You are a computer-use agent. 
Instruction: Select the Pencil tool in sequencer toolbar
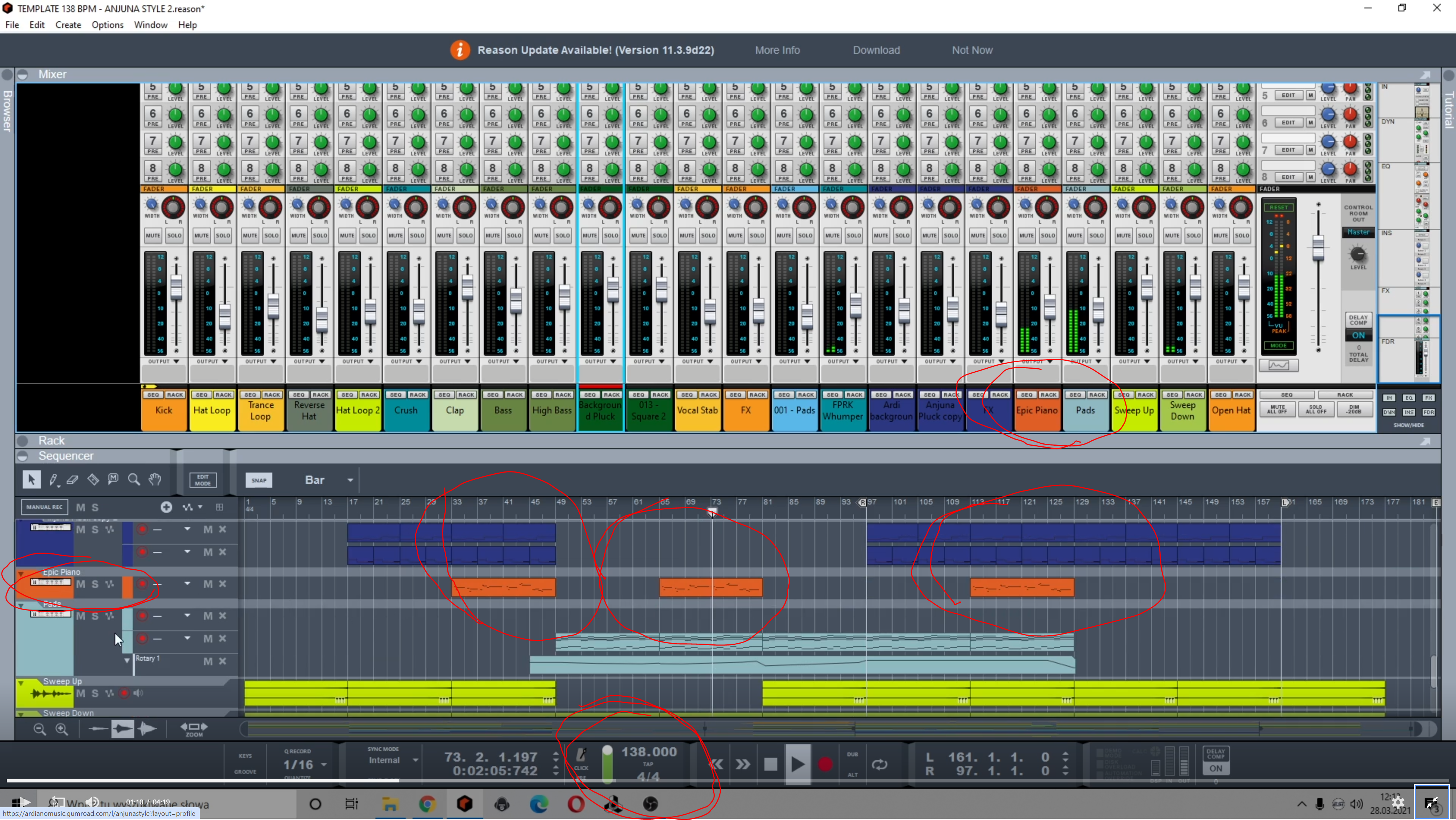point(53,480)
